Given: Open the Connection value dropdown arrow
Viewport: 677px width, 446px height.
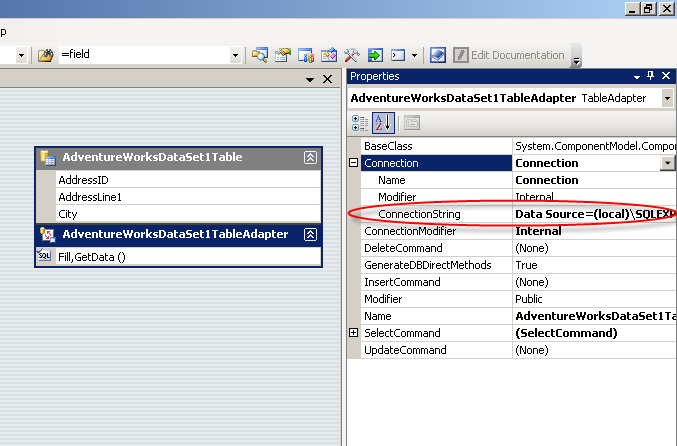Looking at the screenshot, I should click(668, 163).
